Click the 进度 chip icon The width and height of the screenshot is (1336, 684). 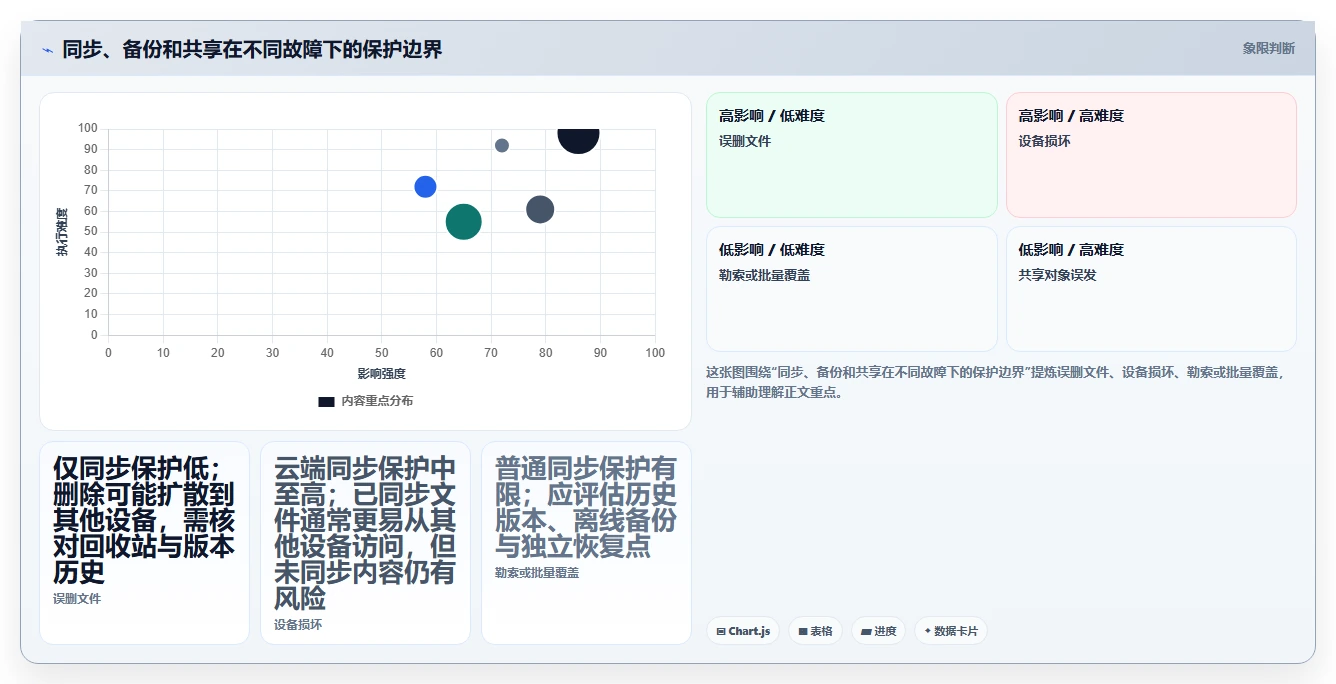(x=867, y=632)
